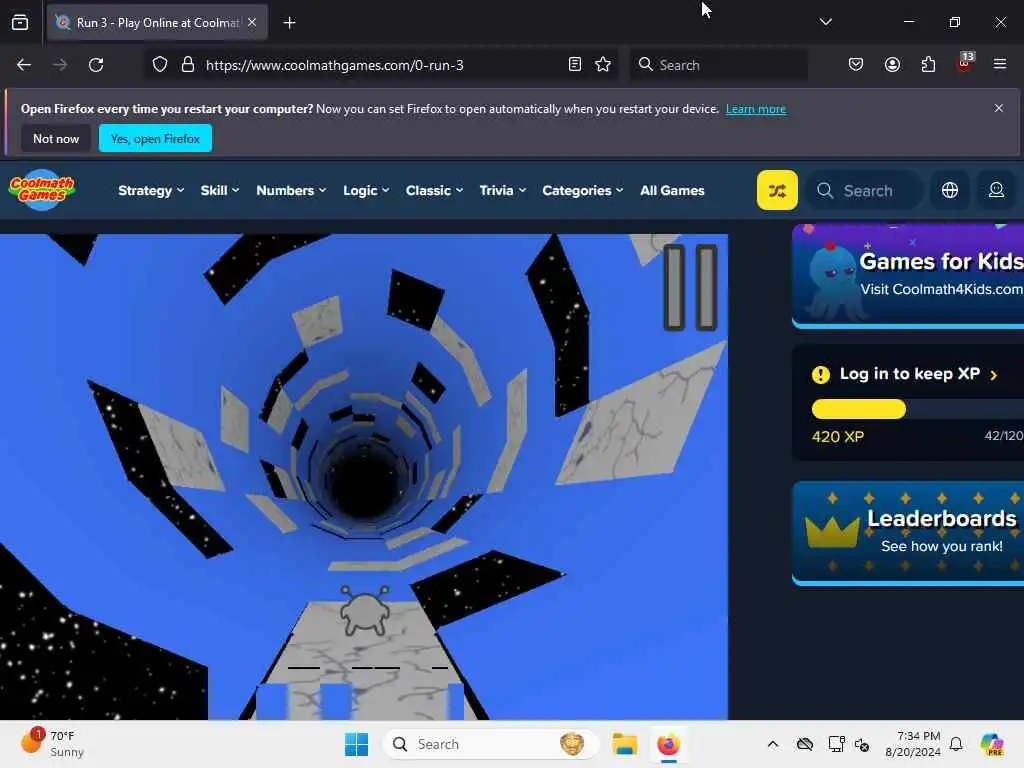The height and width of the screenshot is (768, 1024).
Task: Open the random game shuffle button
Action: [x=776, y=190]
